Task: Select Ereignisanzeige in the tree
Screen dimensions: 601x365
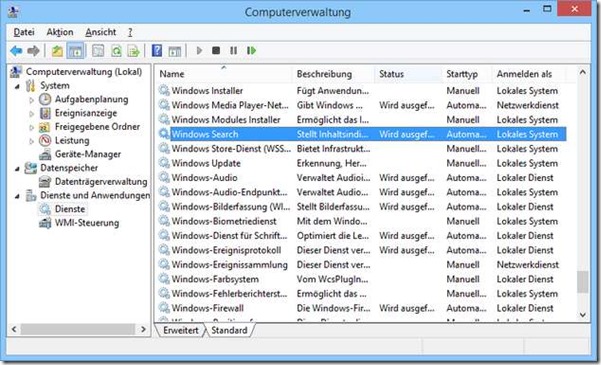Action: tap(85, 113)
